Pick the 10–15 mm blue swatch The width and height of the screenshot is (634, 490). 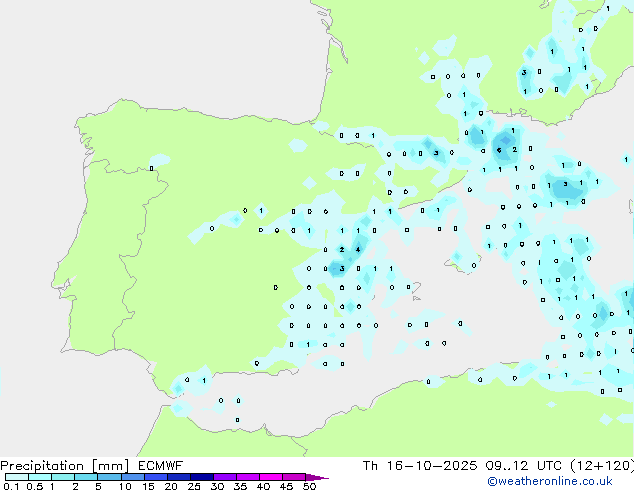132,477
